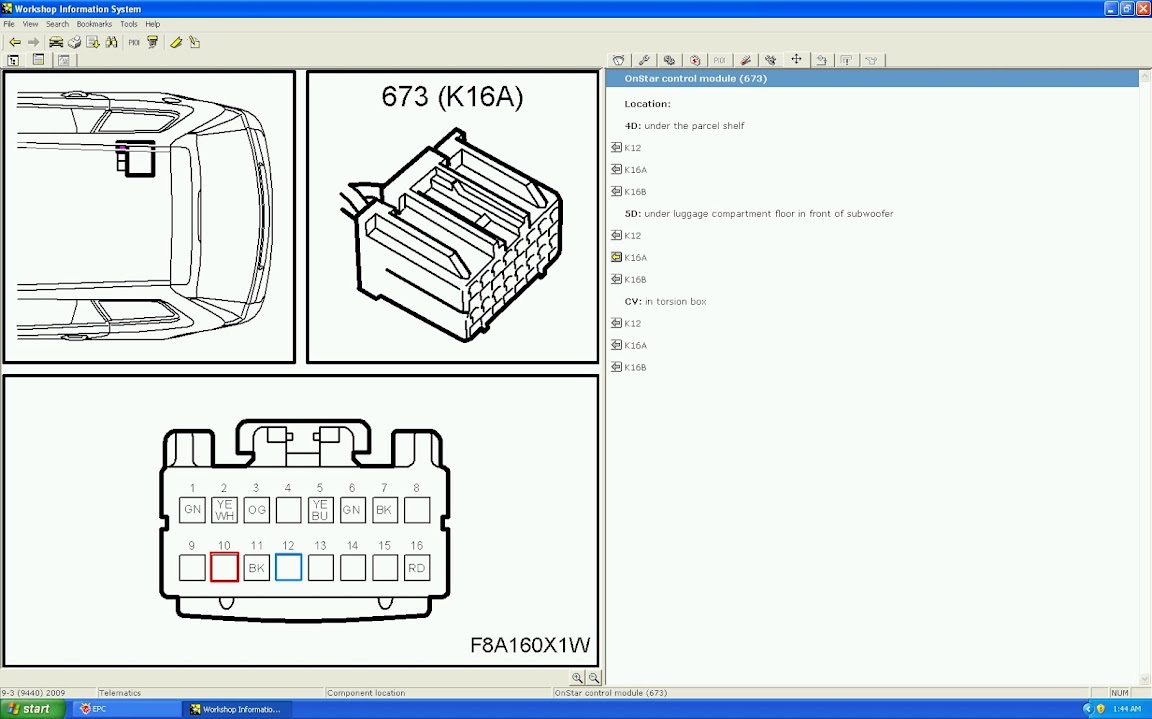Image resolution: width=1152 pixels, height=719 pixels.
Task: Click K16B link under 5D location
Action: pos(635,280)
